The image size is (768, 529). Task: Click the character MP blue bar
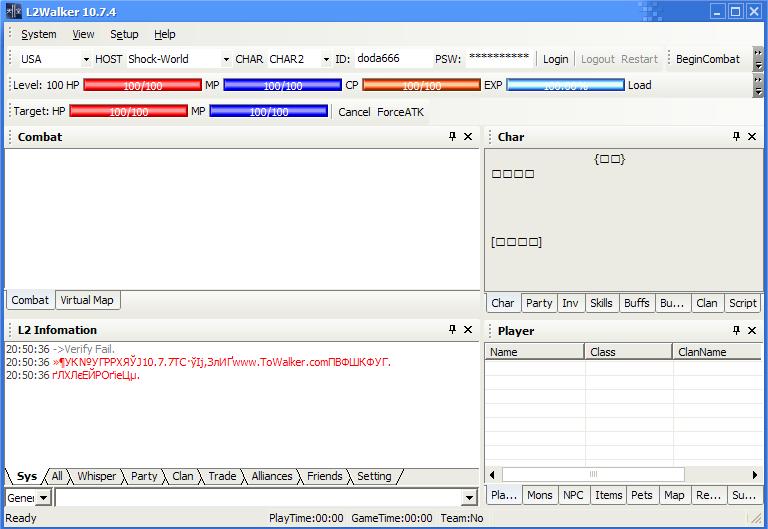click(x=283, y=85)
